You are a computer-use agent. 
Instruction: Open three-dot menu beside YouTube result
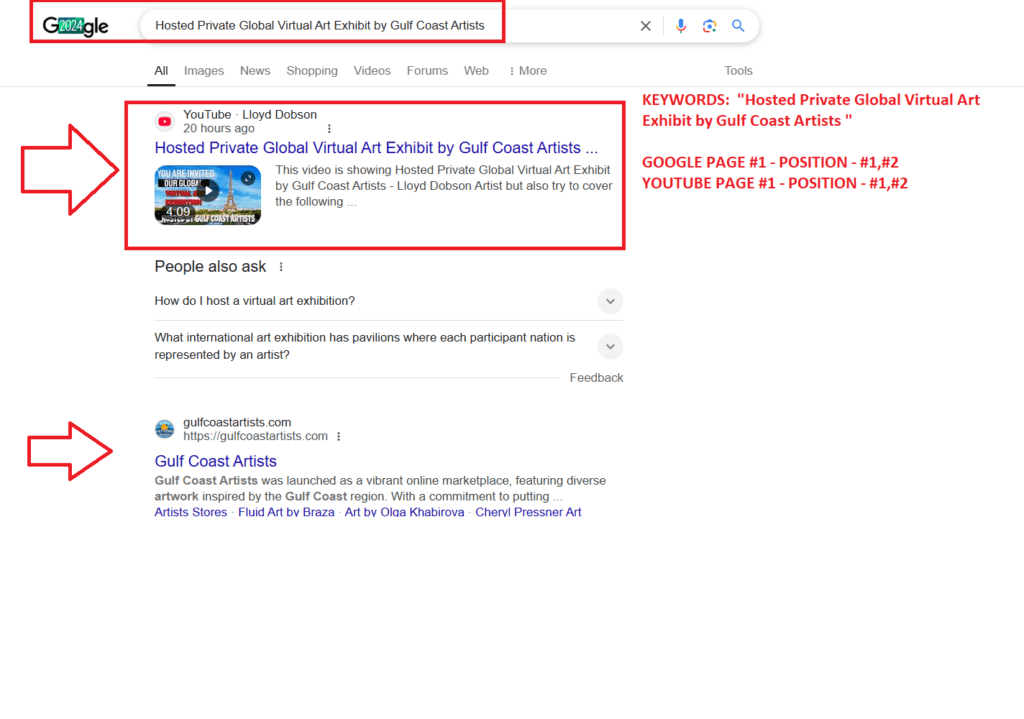(330, 129)
